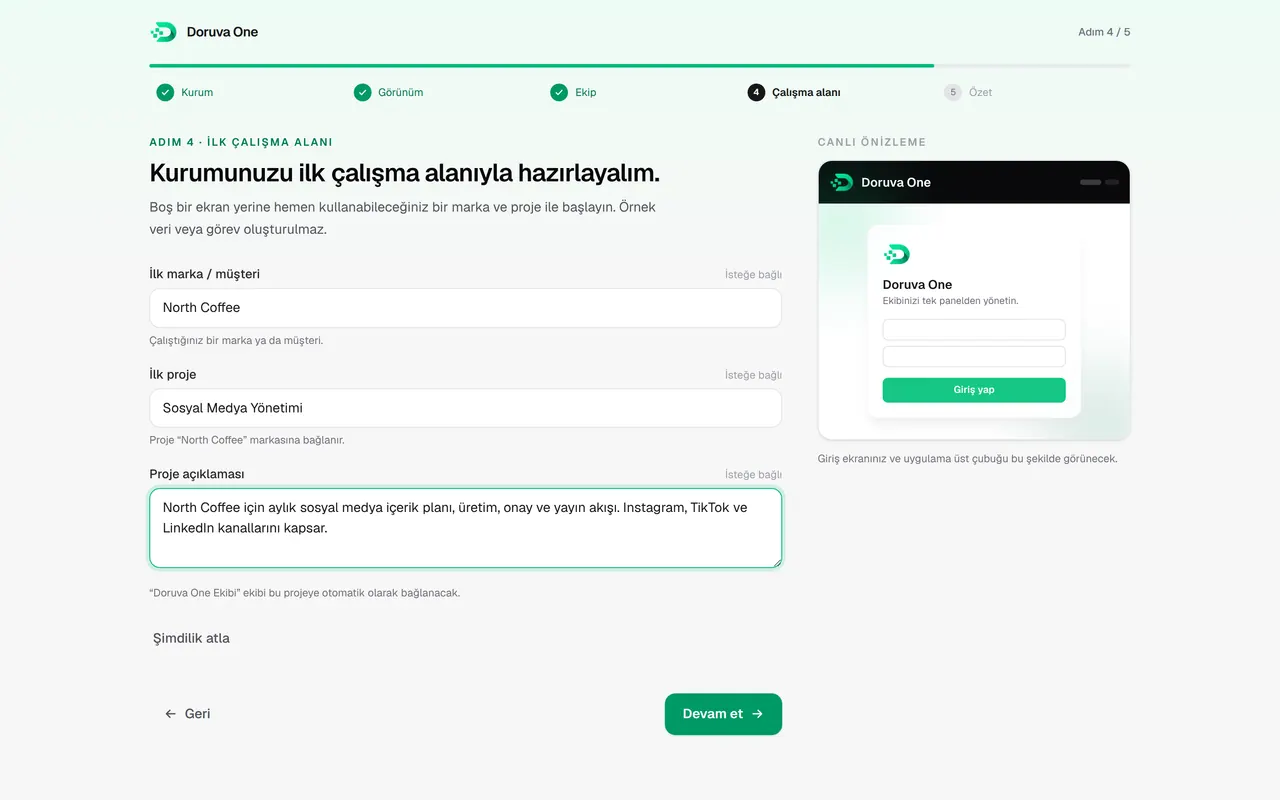This screenshot has height=800, width=1280.
Task: Click the Doruva logo inside preview login card
Action: pyautogui.click(x=897, y=254)
